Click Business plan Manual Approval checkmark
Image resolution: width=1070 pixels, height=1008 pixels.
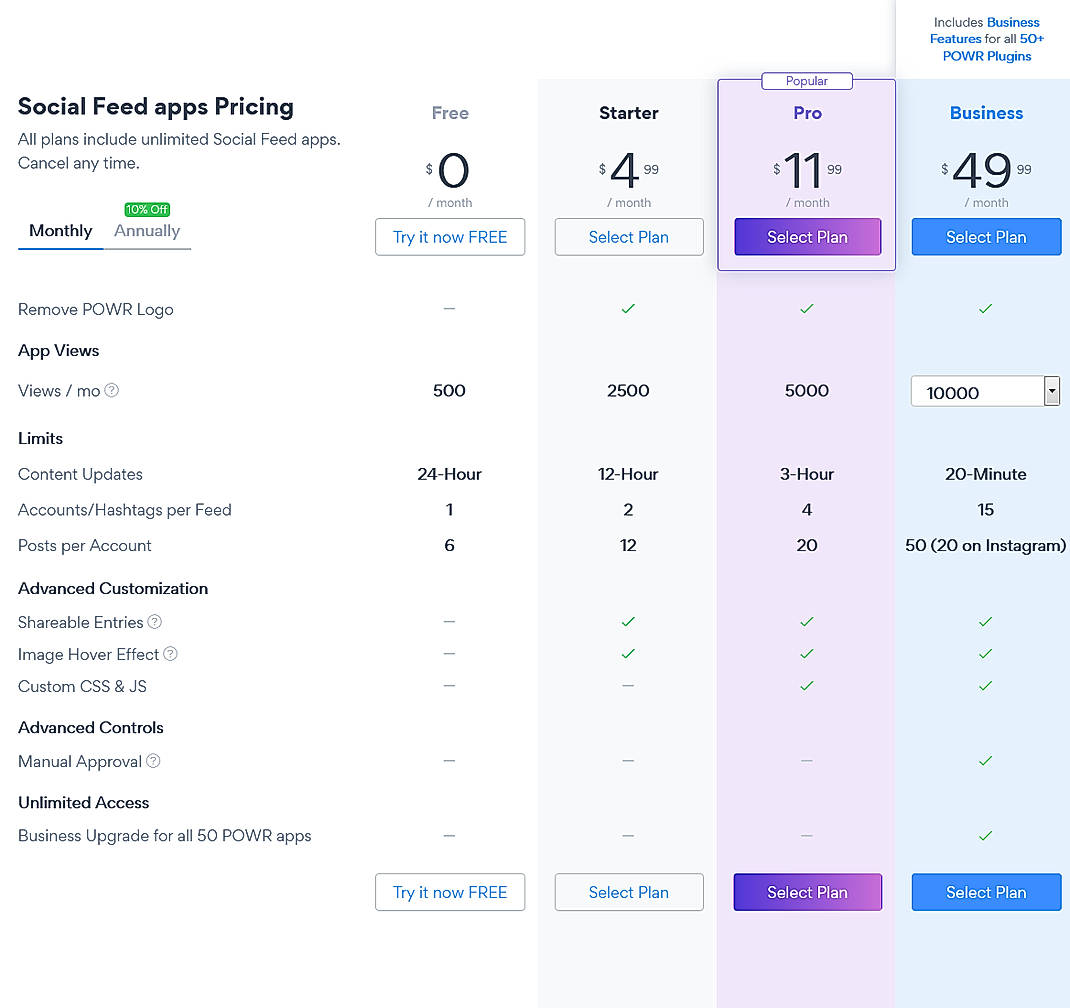coord(985,761)
